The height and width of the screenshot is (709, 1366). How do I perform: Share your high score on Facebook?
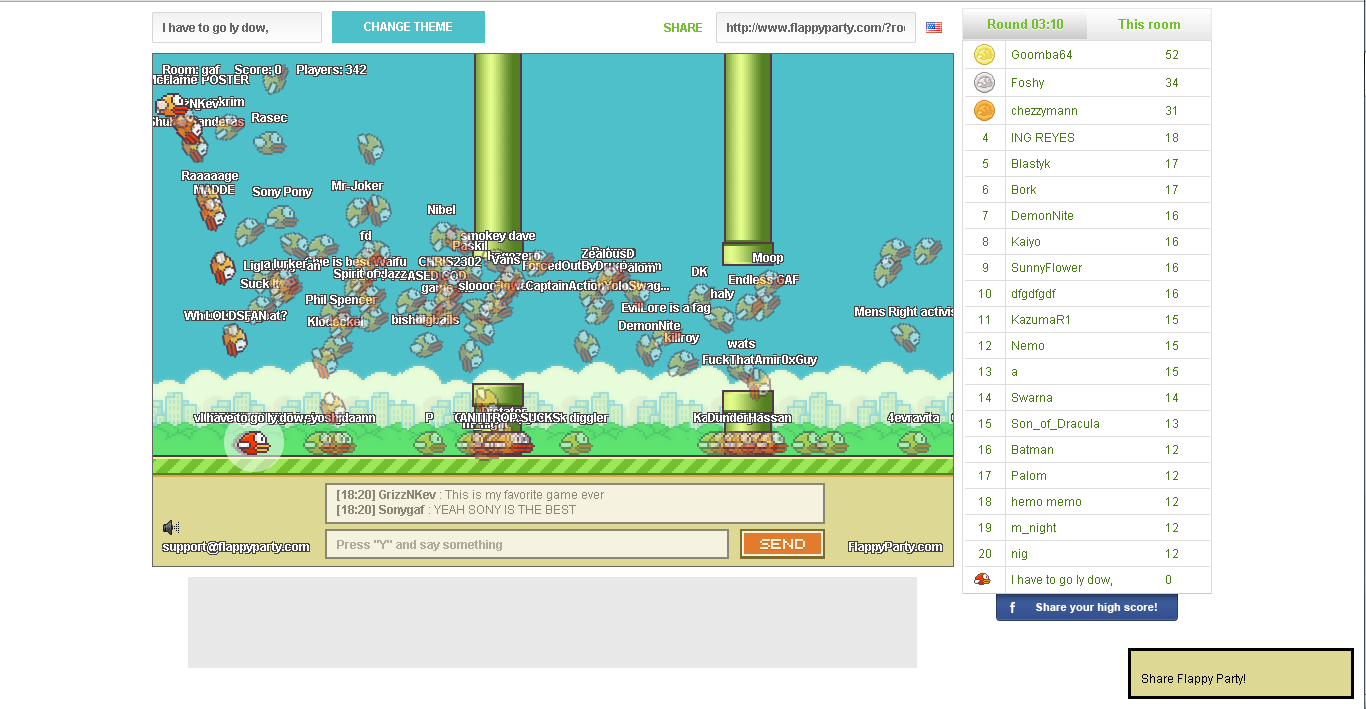[1087, 607]
